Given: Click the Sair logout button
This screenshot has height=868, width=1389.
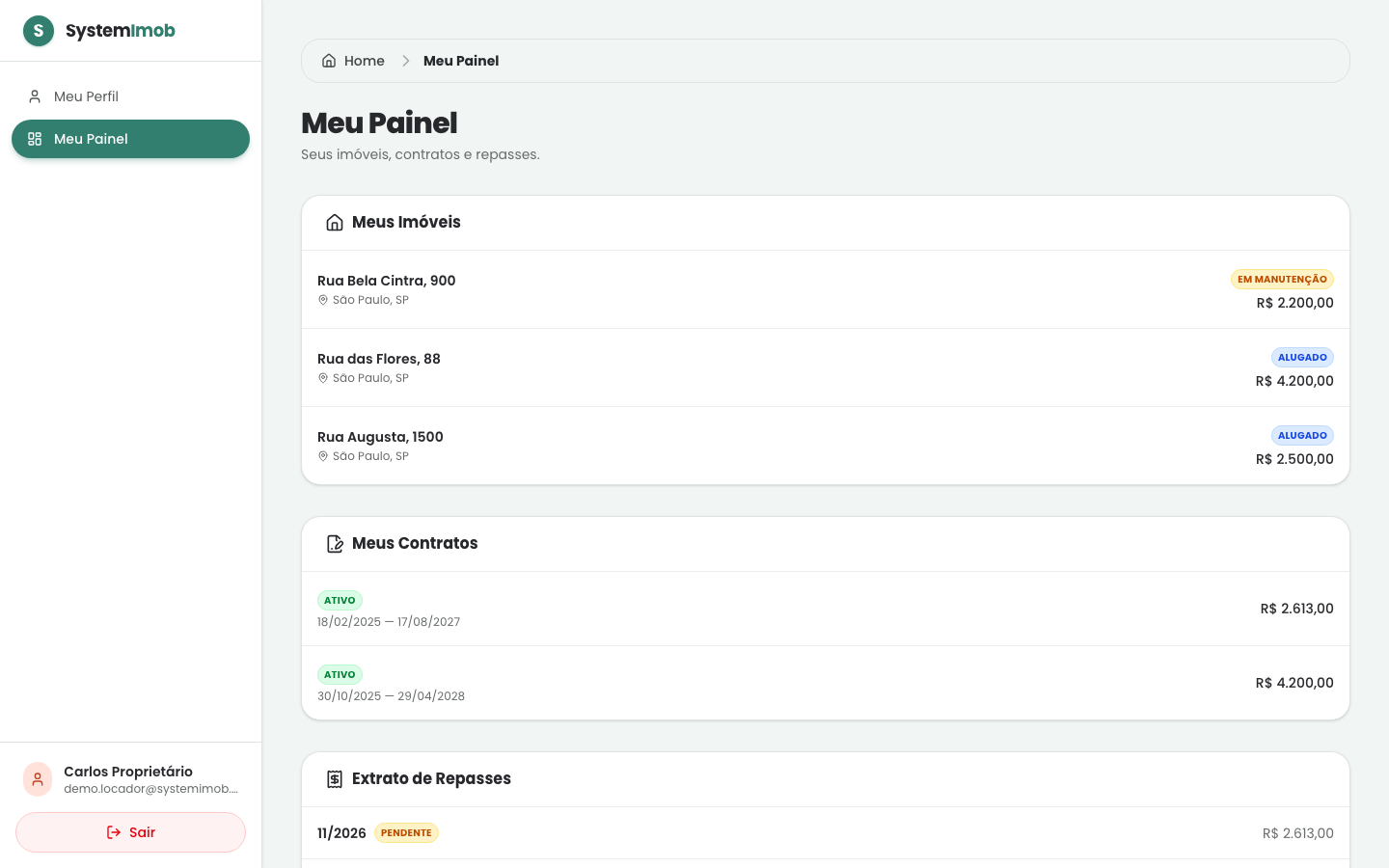Looking at the screenshot, I should (x=130, y=832).
